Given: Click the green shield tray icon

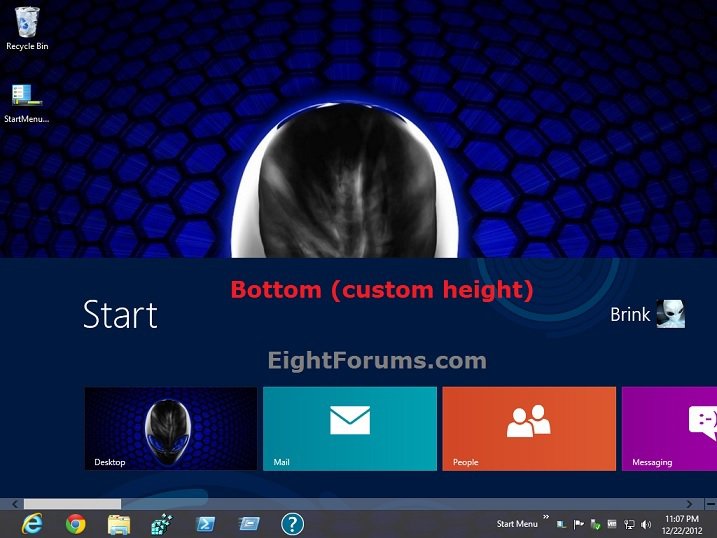Looking at the screenshot, I should click(x=595, y=525).
